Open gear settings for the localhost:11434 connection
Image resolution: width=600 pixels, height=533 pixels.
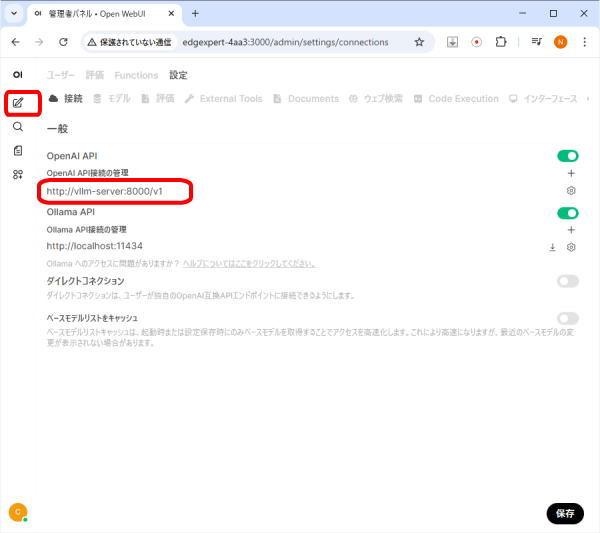click(571, 247)
